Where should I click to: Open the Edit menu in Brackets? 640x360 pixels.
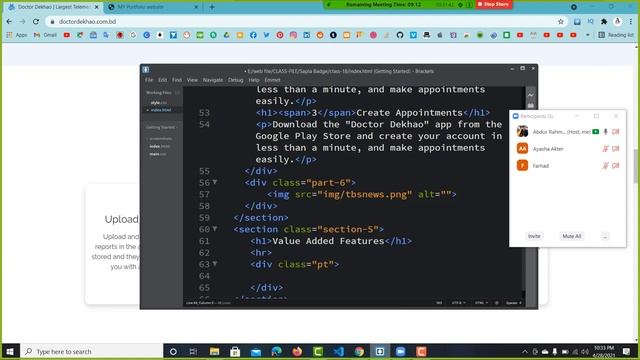(162, 80)
